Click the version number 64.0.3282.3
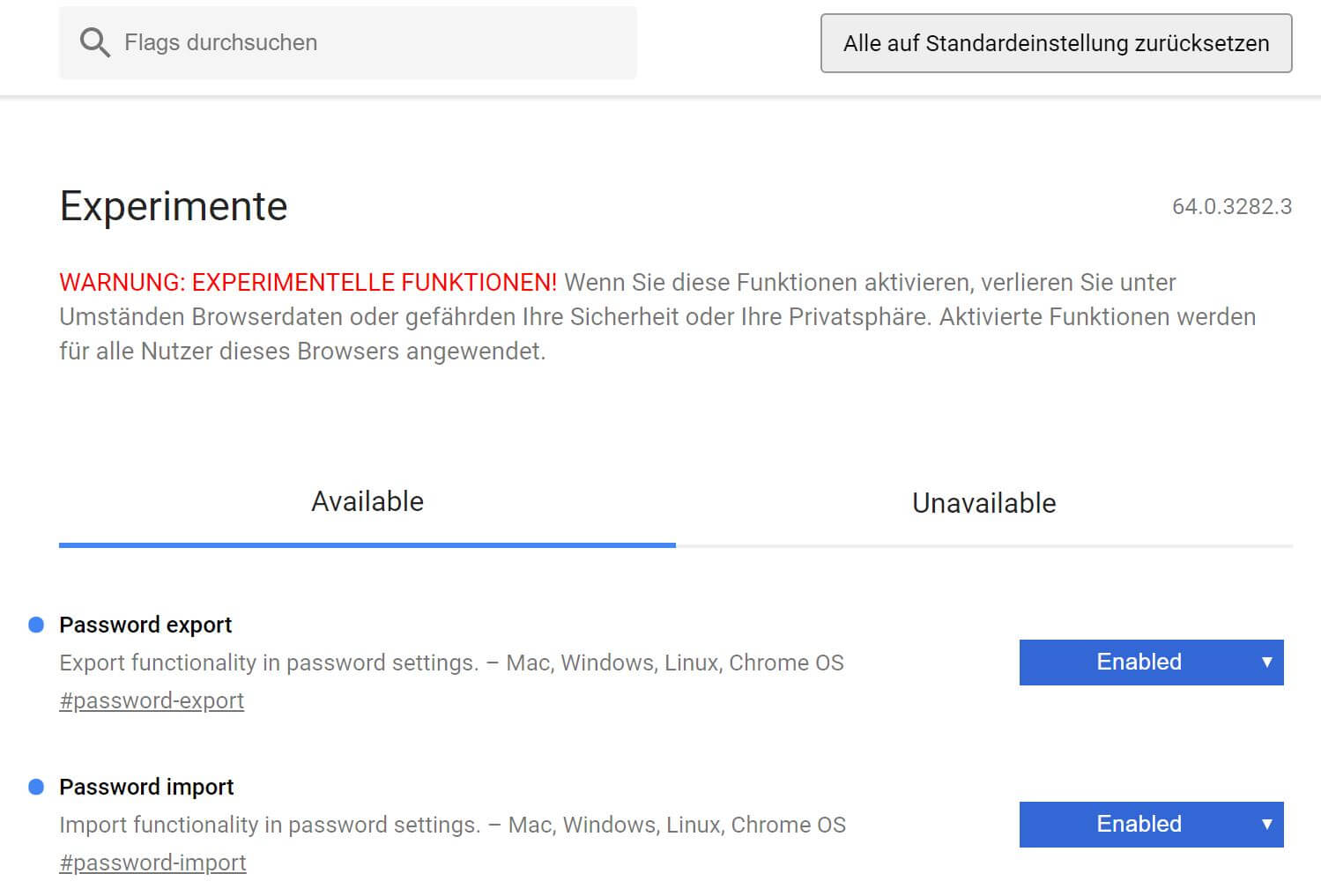 coord(1232,208)
